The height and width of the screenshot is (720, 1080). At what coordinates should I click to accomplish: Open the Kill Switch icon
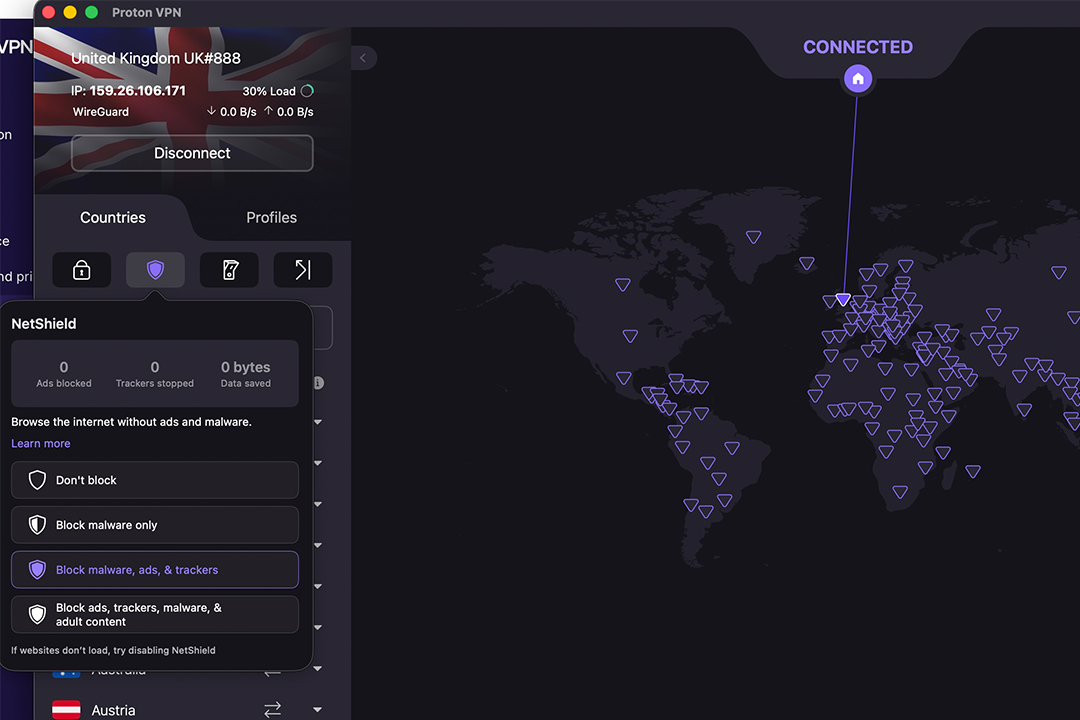tap(229, 269)
